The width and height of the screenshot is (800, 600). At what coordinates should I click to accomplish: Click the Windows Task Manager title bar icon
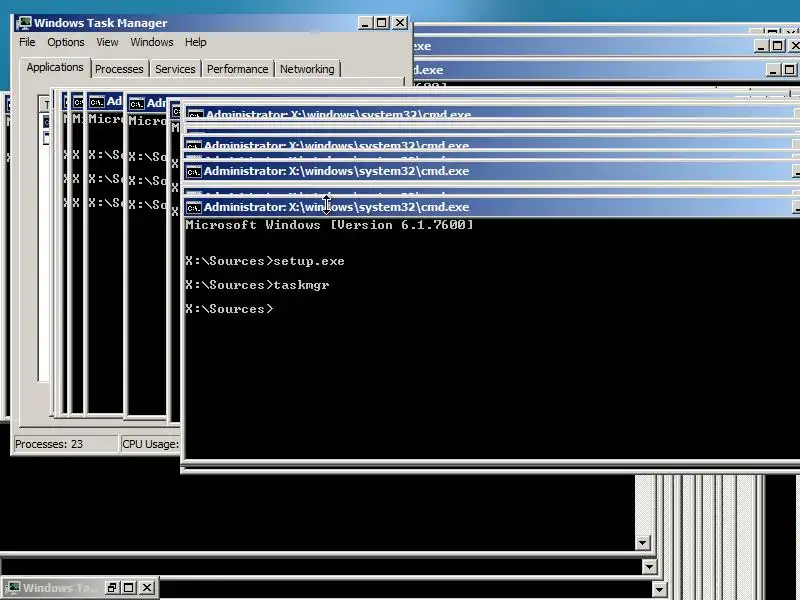pos(24,23)
